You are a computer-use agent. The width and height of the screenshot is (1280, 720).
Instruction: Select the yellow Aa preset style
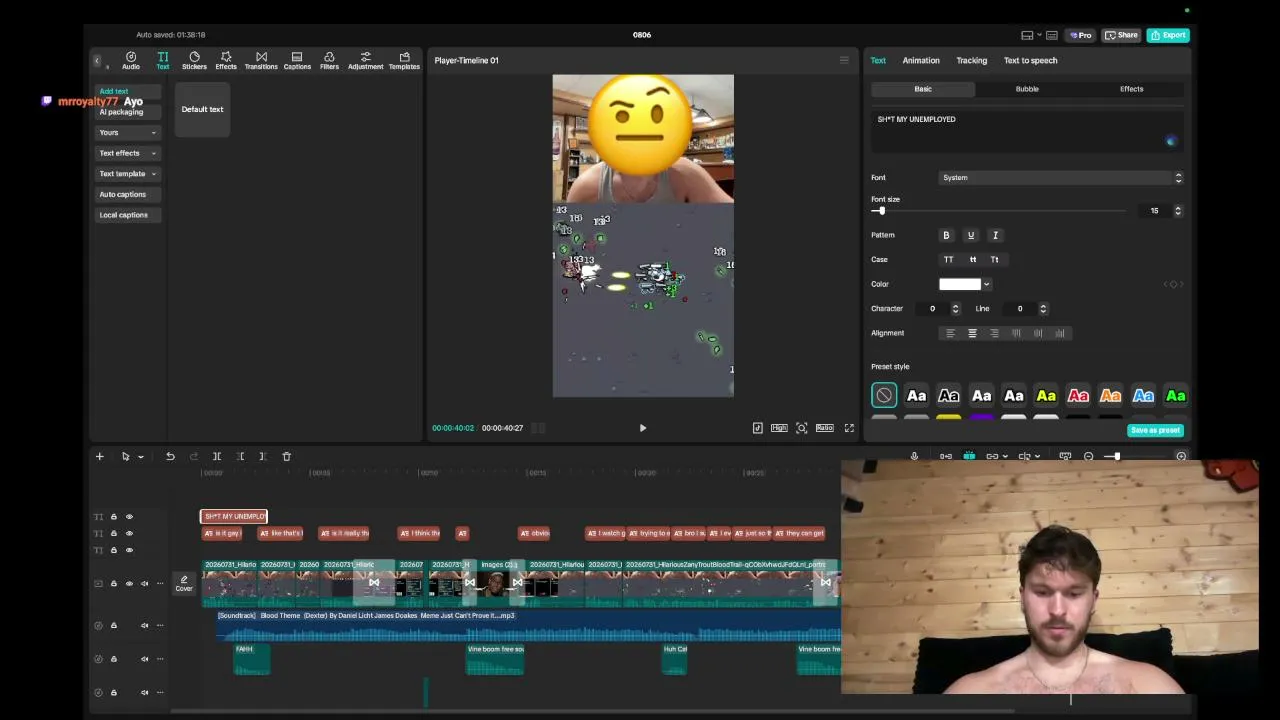point(1046,396)
